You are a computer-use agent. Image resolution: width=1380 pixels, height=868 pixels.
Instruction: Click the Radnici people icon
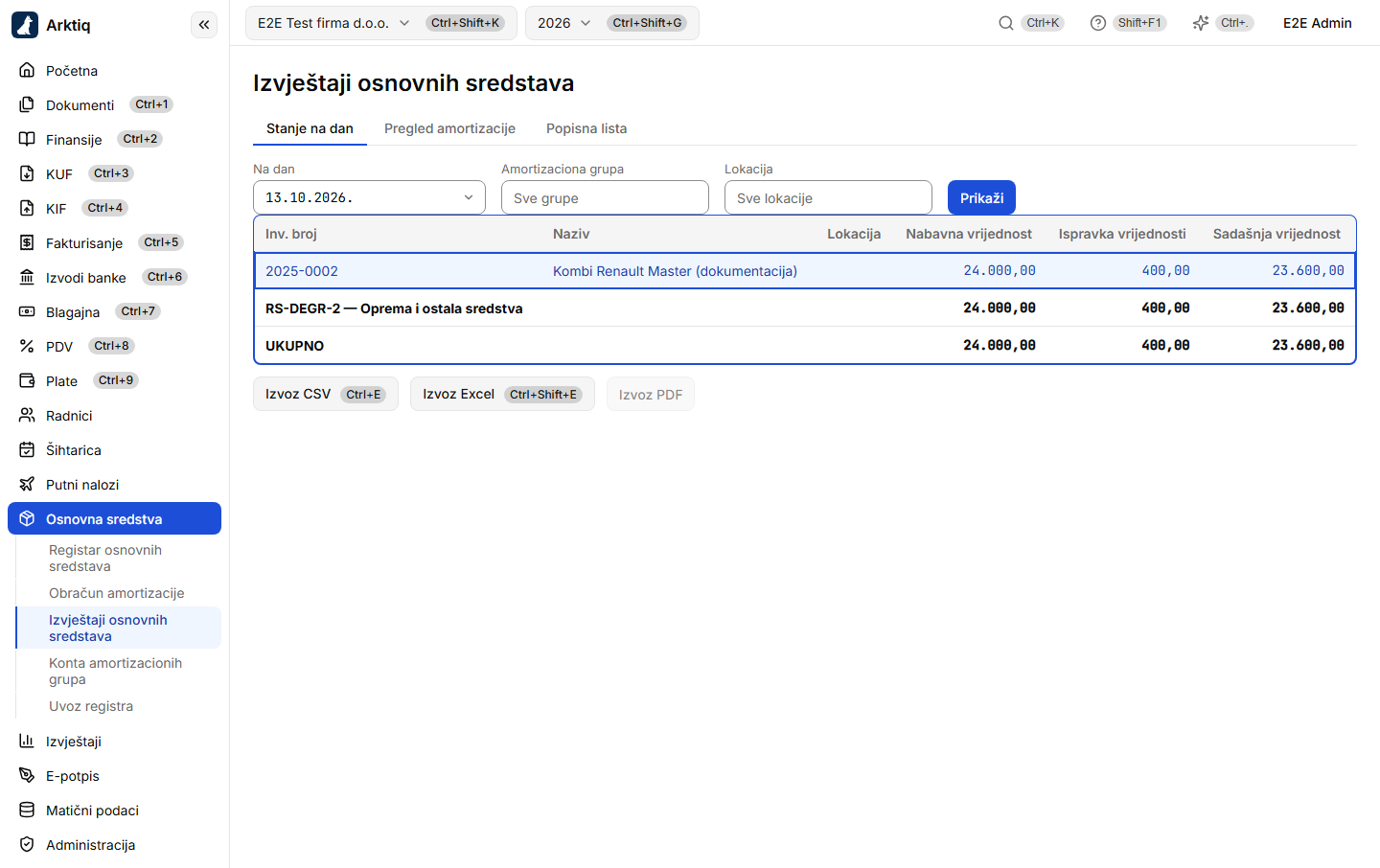click(x=27, y=416)
